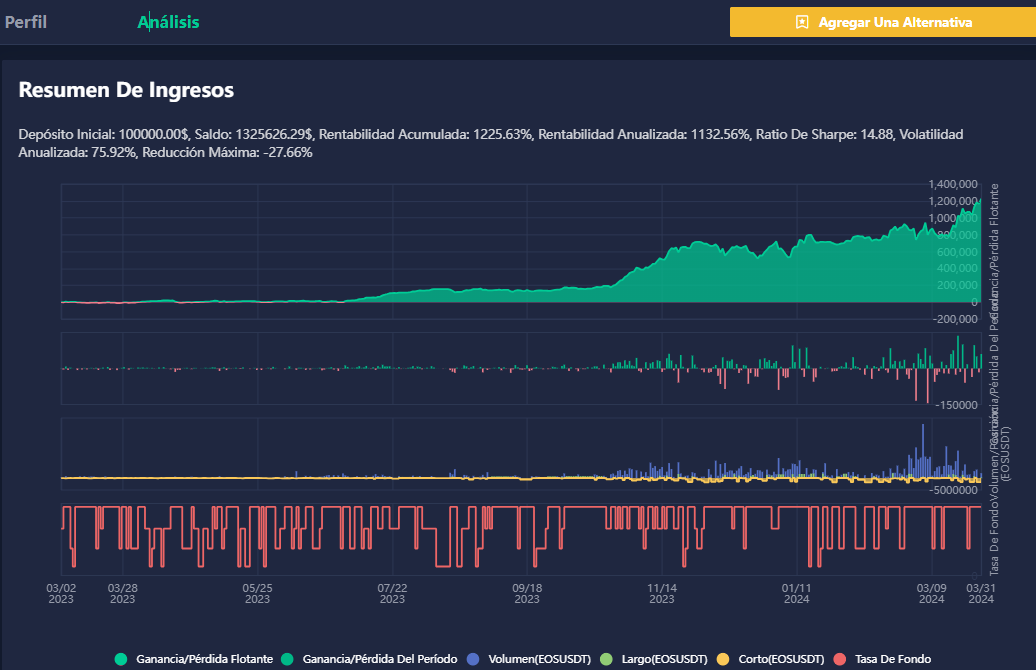Click the 01/11 2024 date axis label
Screen dimensions: 1036x670
point(797,593)
